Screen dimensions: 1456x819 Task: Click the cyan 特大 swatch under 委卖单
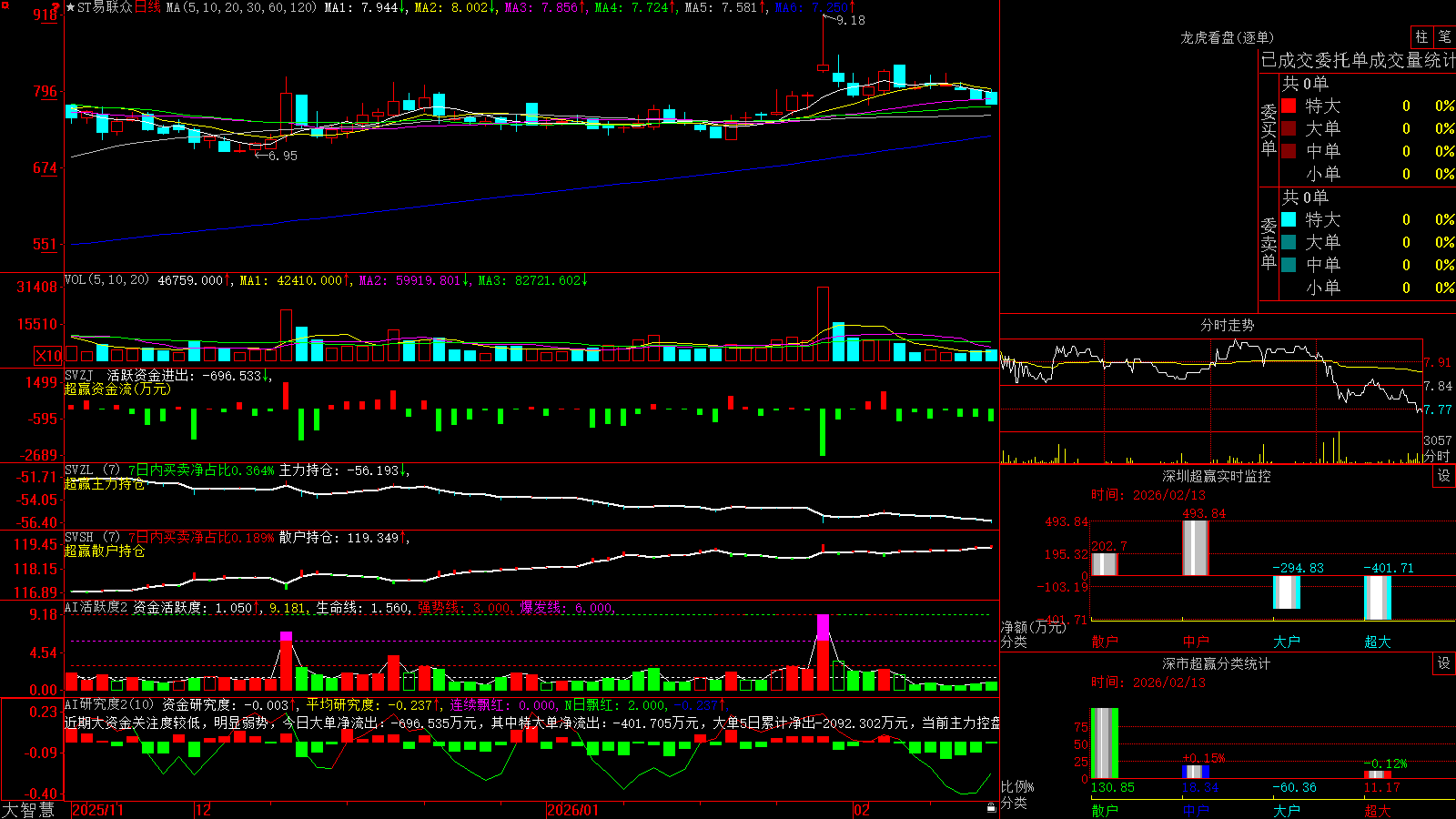point(1289,219)
